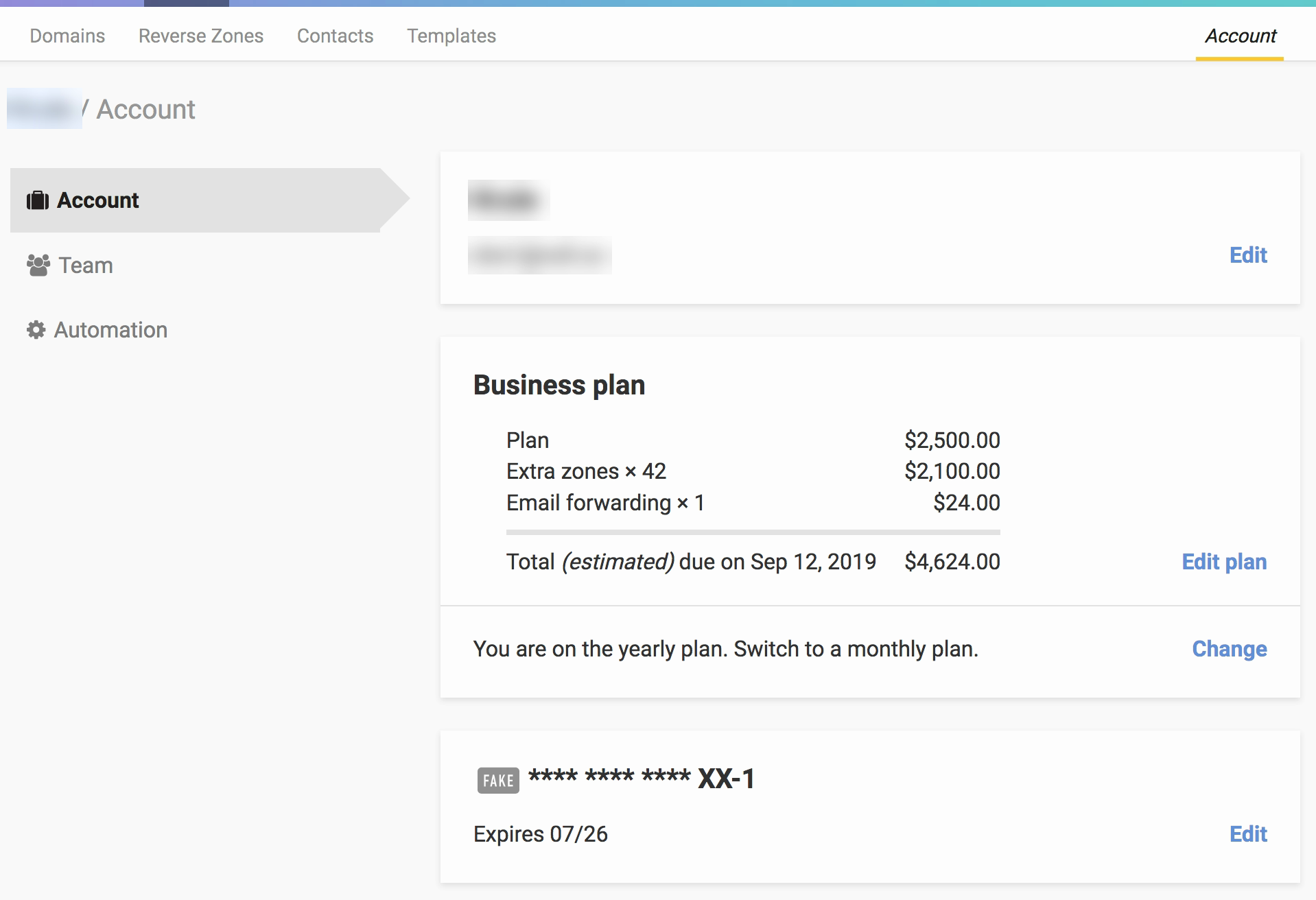Edit the account name and email details
The height and width of the screenshot is (900, 1316).
point(1248,255)
